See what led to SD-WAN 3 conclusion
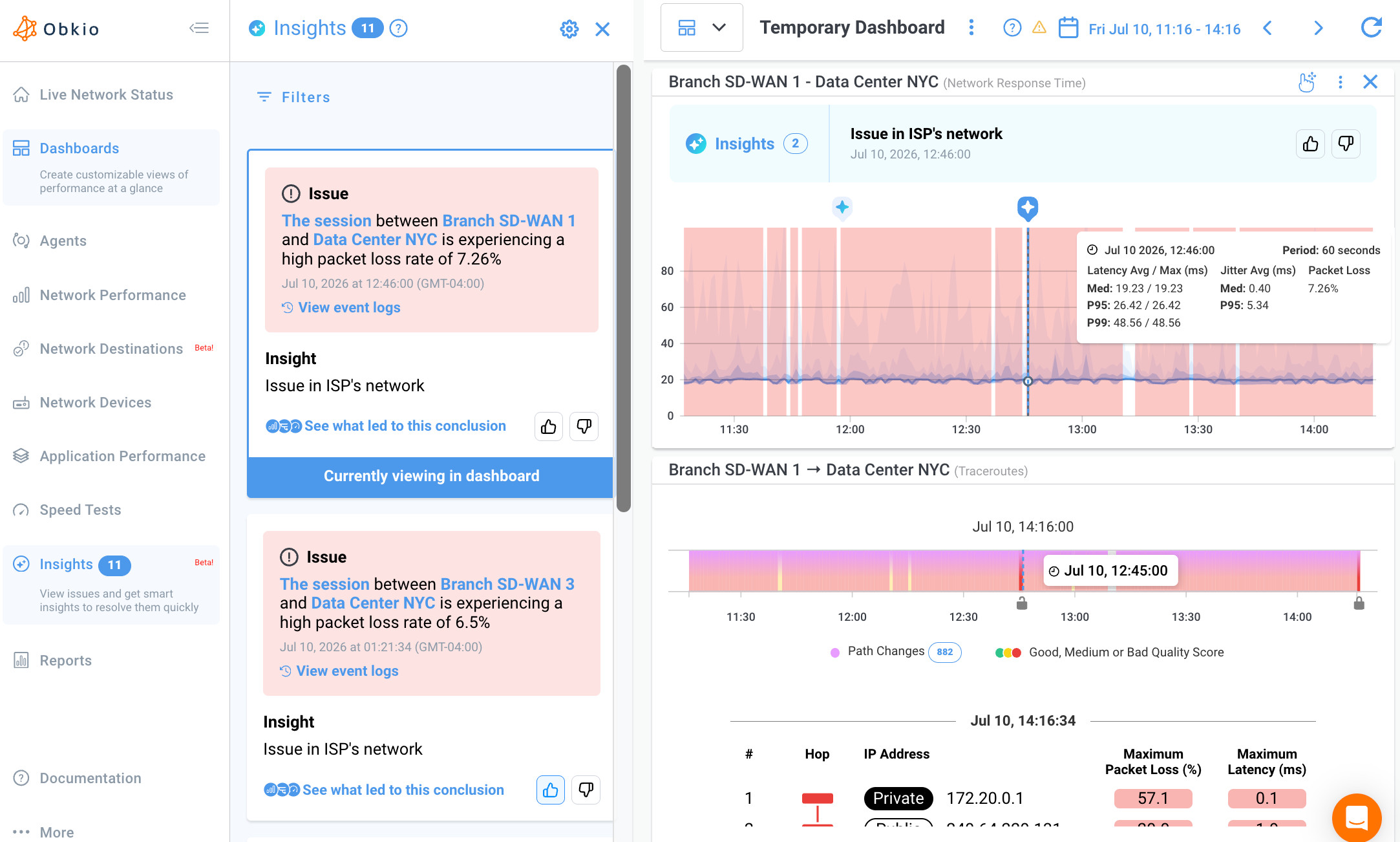Screen dimensions: 1400x842 pyautogui.click(x=384, y=790)
